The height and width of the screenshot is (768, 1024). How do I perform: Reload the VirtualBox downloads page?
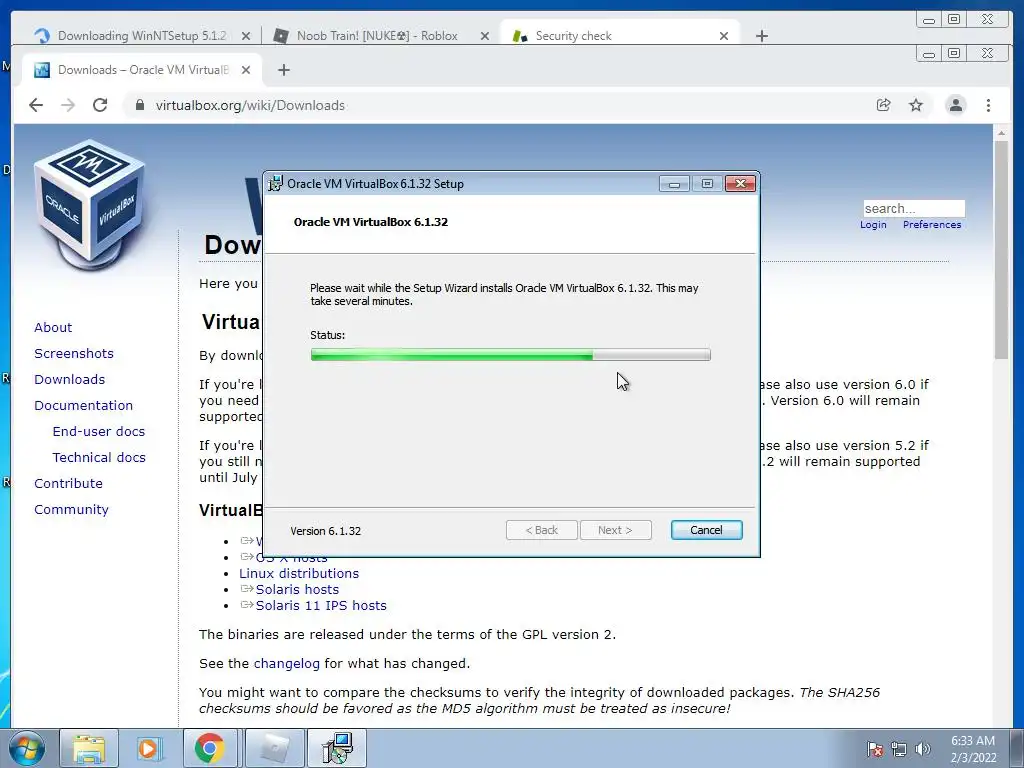coord(100,105)
